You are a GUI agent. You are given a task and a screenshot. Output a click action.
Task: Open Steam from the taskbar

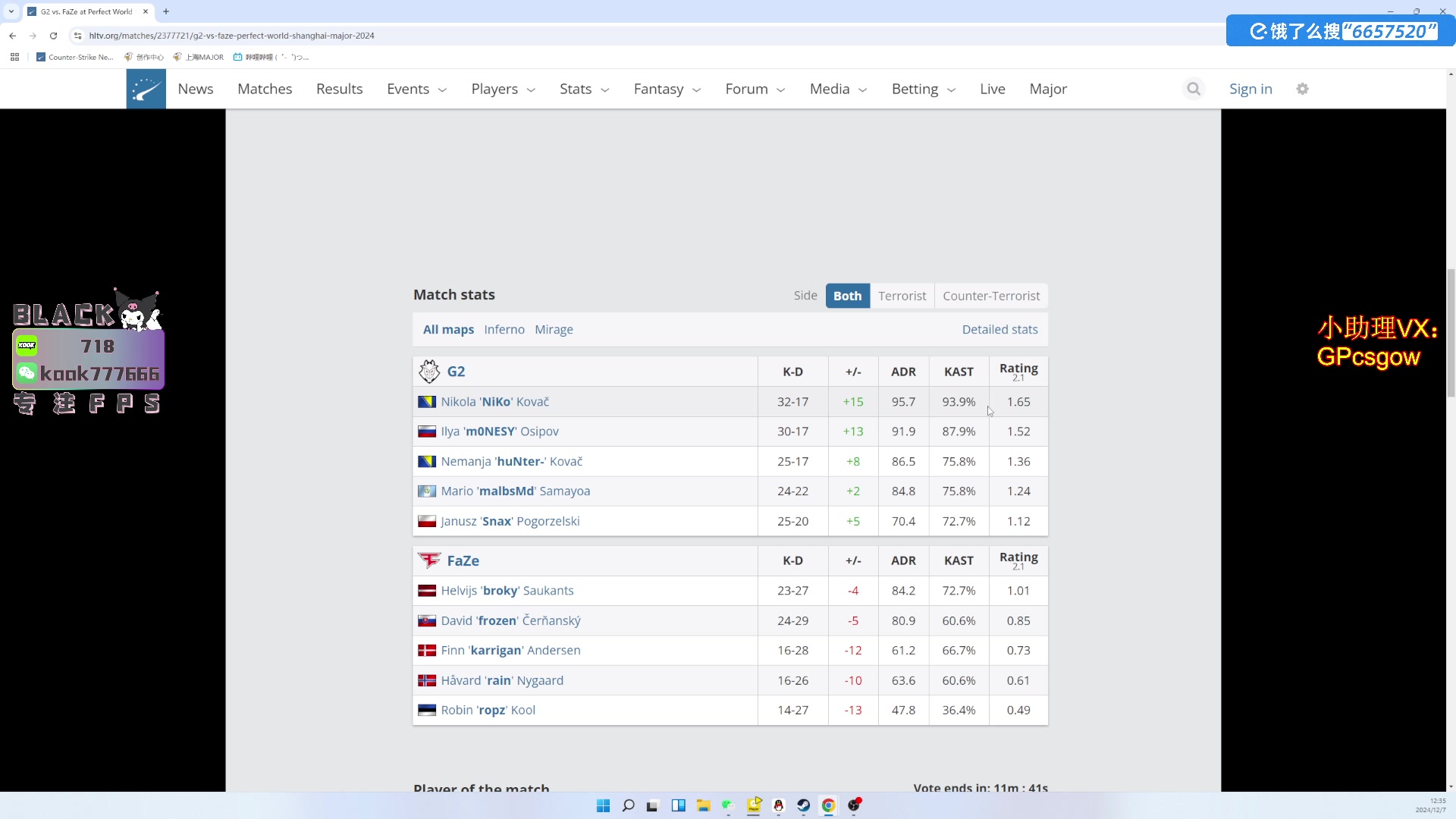[x=803, y=805]
